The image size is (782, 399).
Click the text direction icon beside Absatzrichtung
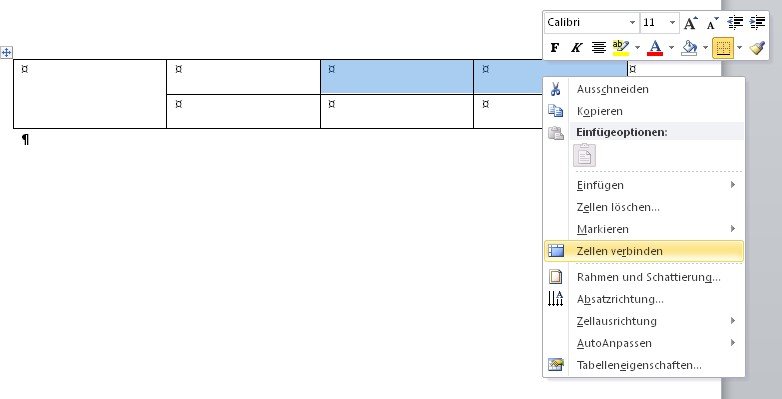pyautogui.click(x=556, y=299)
